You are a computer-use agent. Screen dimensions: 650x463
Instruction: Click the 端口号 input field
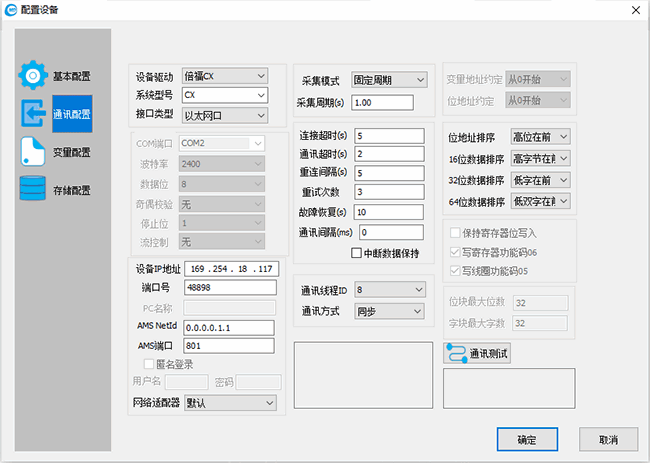point(226,289)
